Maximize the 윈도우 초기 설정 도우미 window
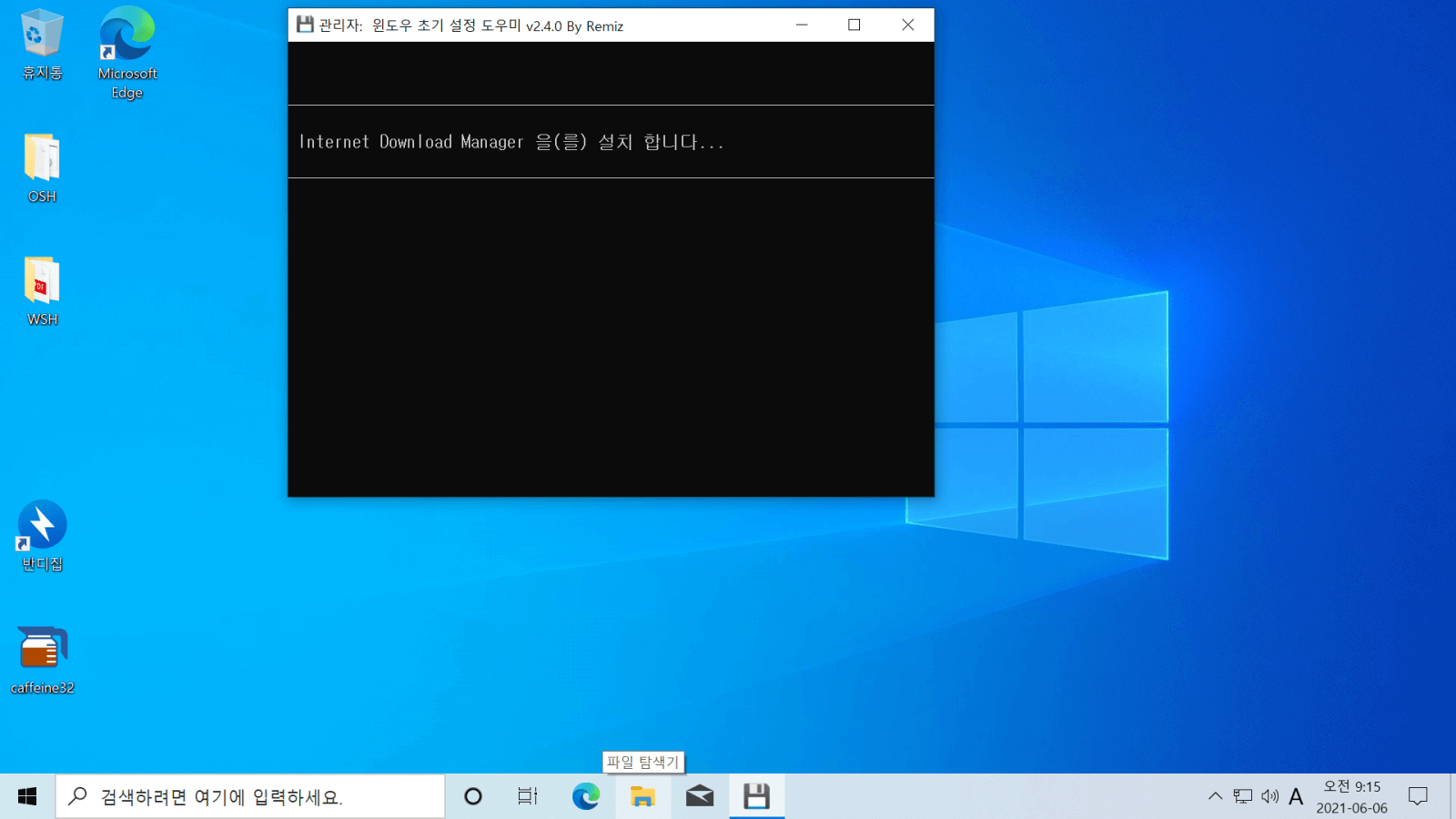1456x819 pixels. coord(854,25)
